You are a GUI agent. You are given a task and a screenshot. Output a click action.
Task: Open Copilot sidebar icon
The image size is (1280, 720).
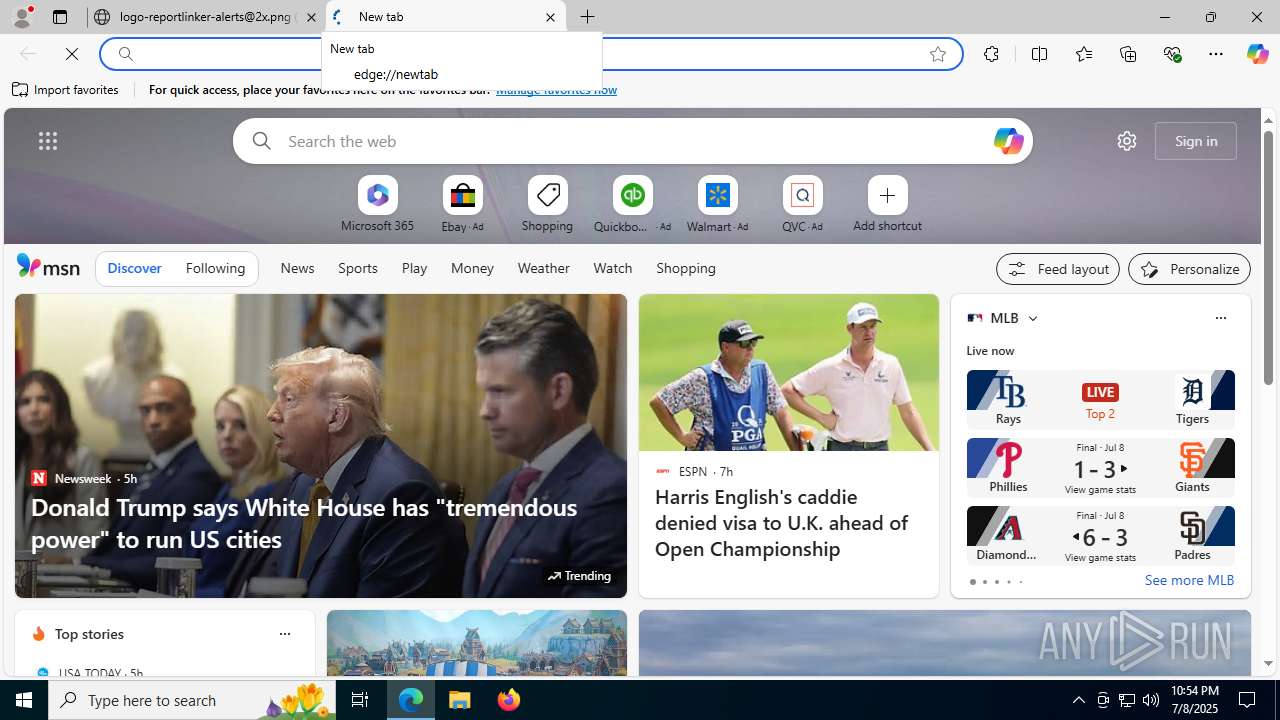[1257, 54]
